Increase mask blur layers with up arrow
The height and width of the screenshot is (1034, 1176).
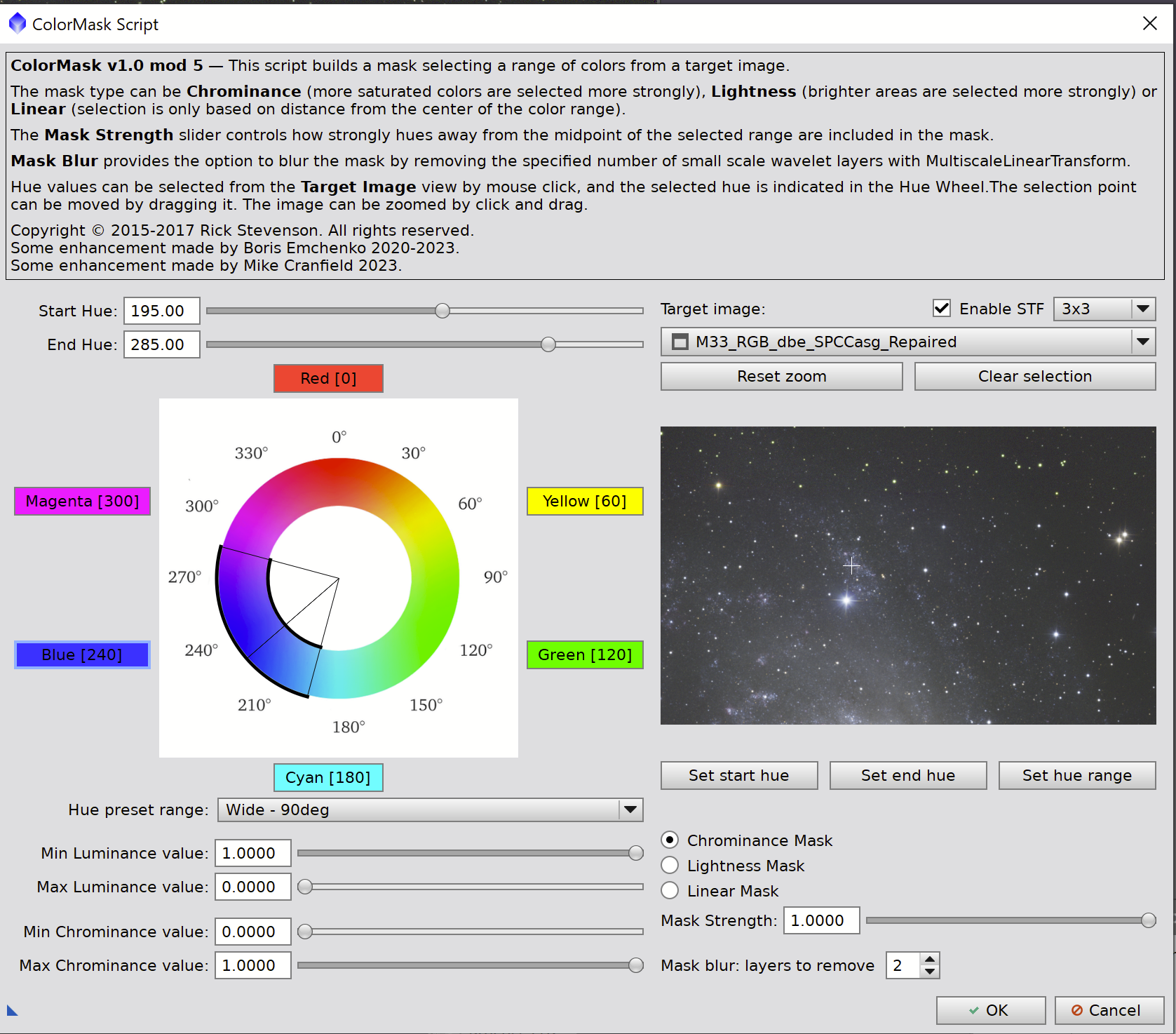pos(930,959)
